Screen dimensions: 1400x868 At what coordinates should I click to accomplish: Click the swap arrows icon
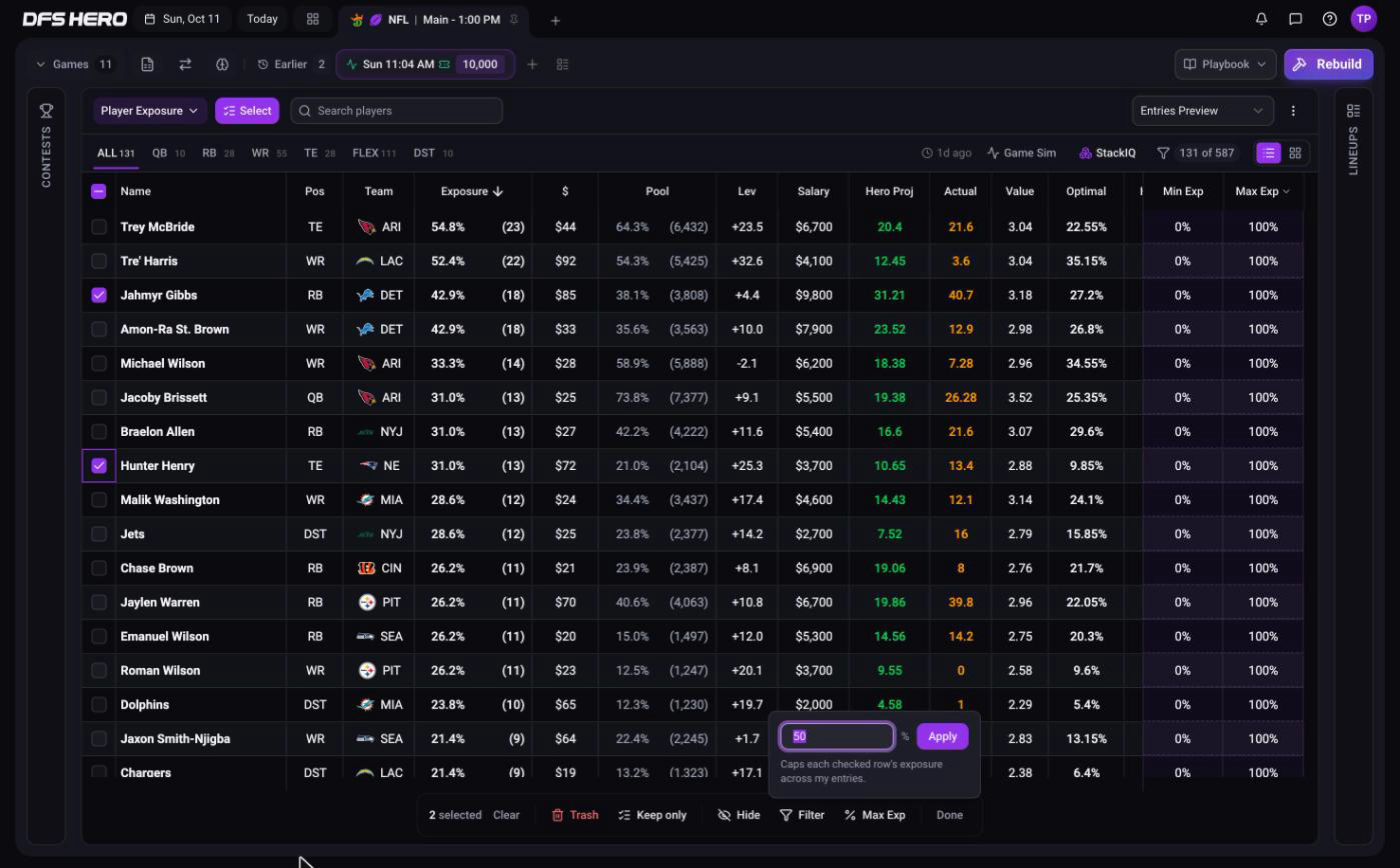(185, 64)
